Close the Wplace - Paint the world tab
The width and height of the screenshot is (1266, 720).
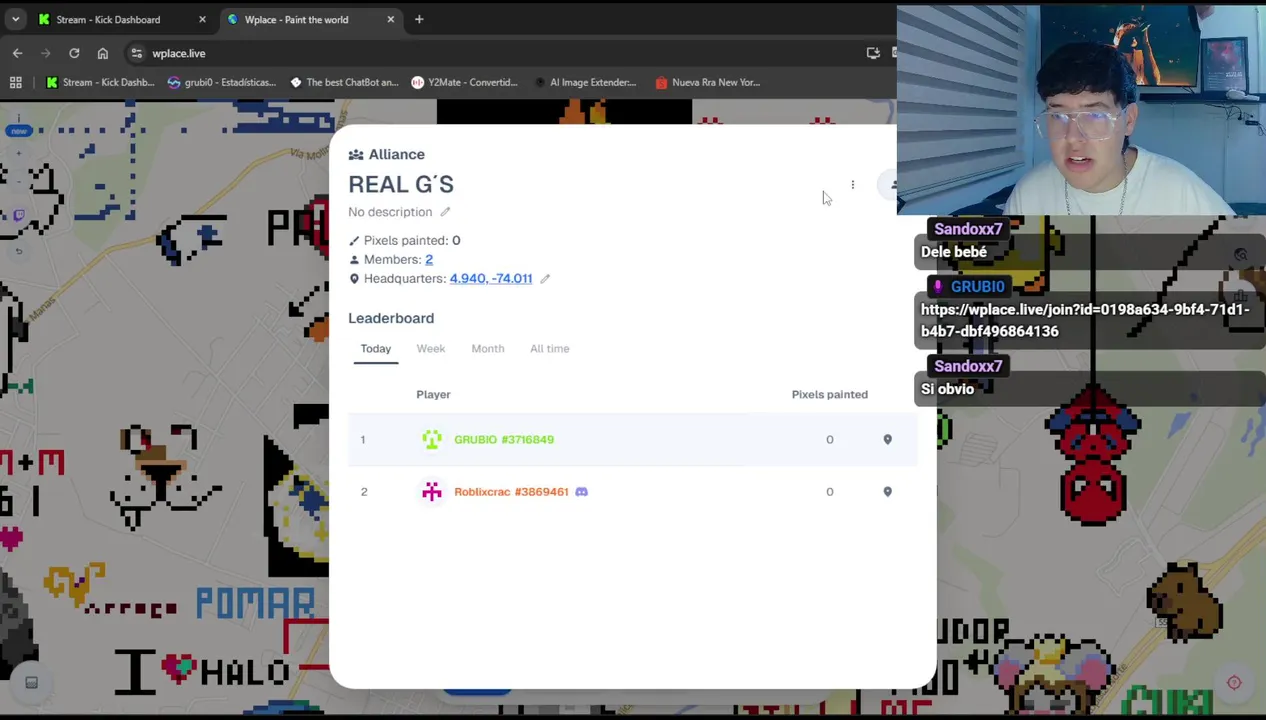tap(390, 19)
